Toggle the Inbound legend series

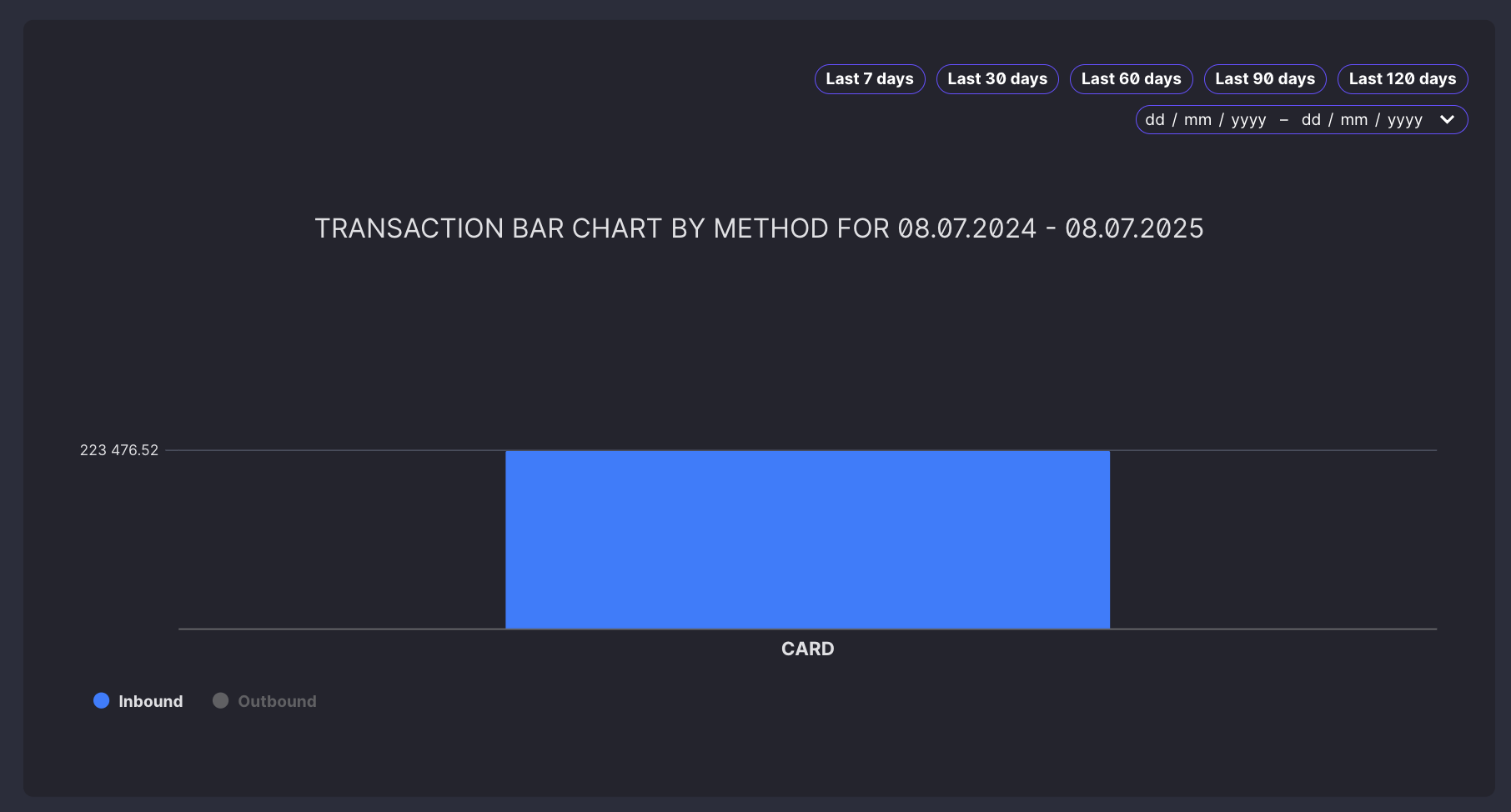[138, 701]
